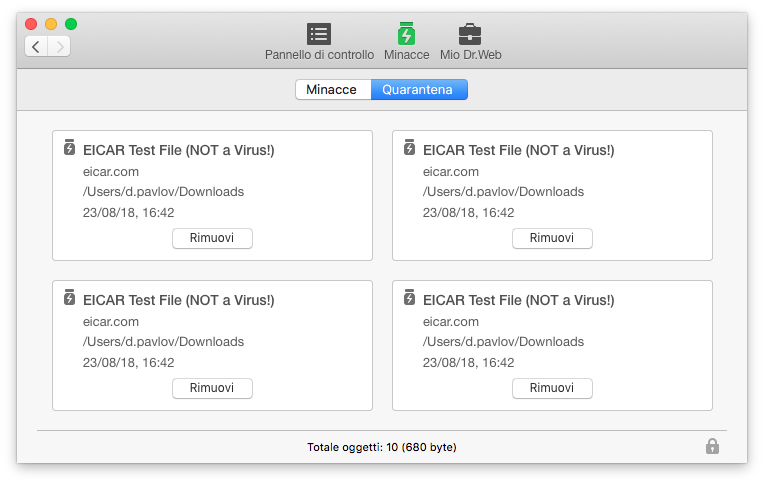764x484 pixels.
Task: Switch to the Minacce segmented tab
Action: (x=333, y=90)
